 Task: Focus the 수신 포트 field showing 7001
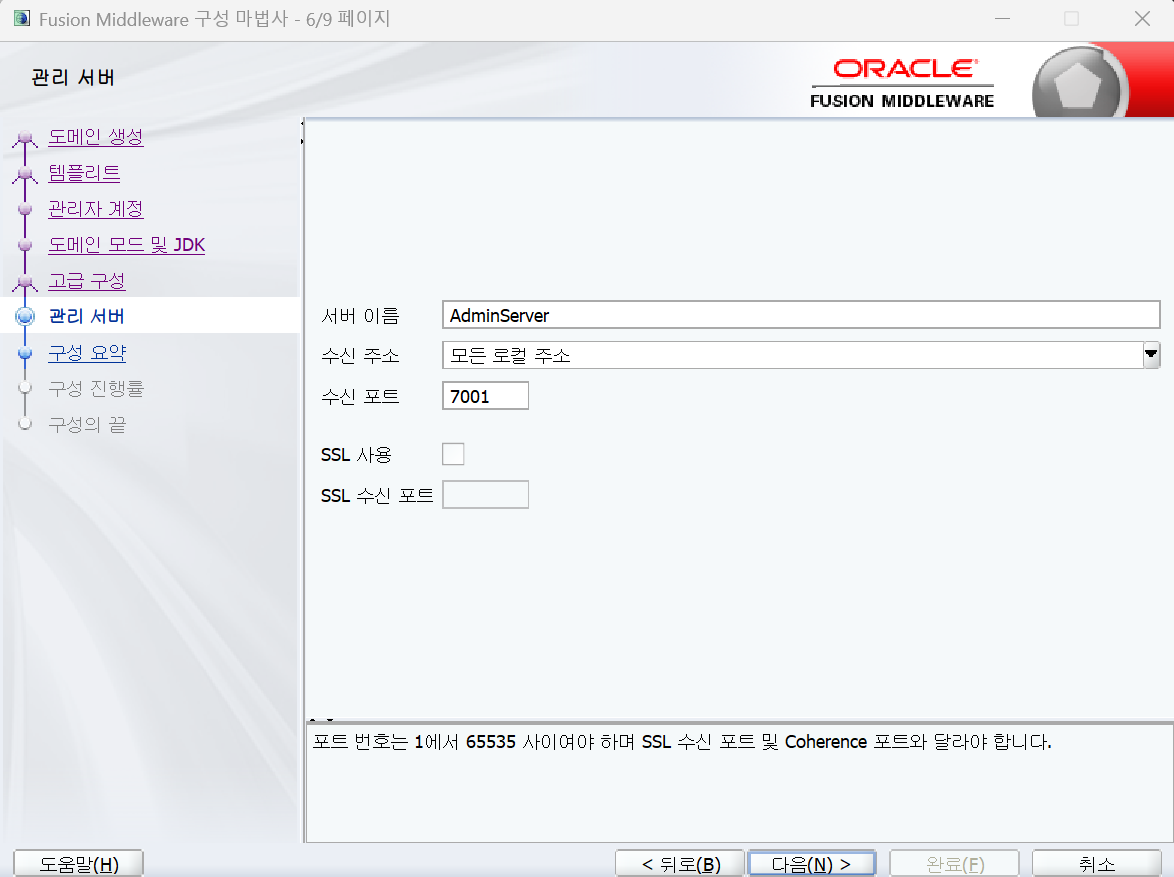click(485, 395)
